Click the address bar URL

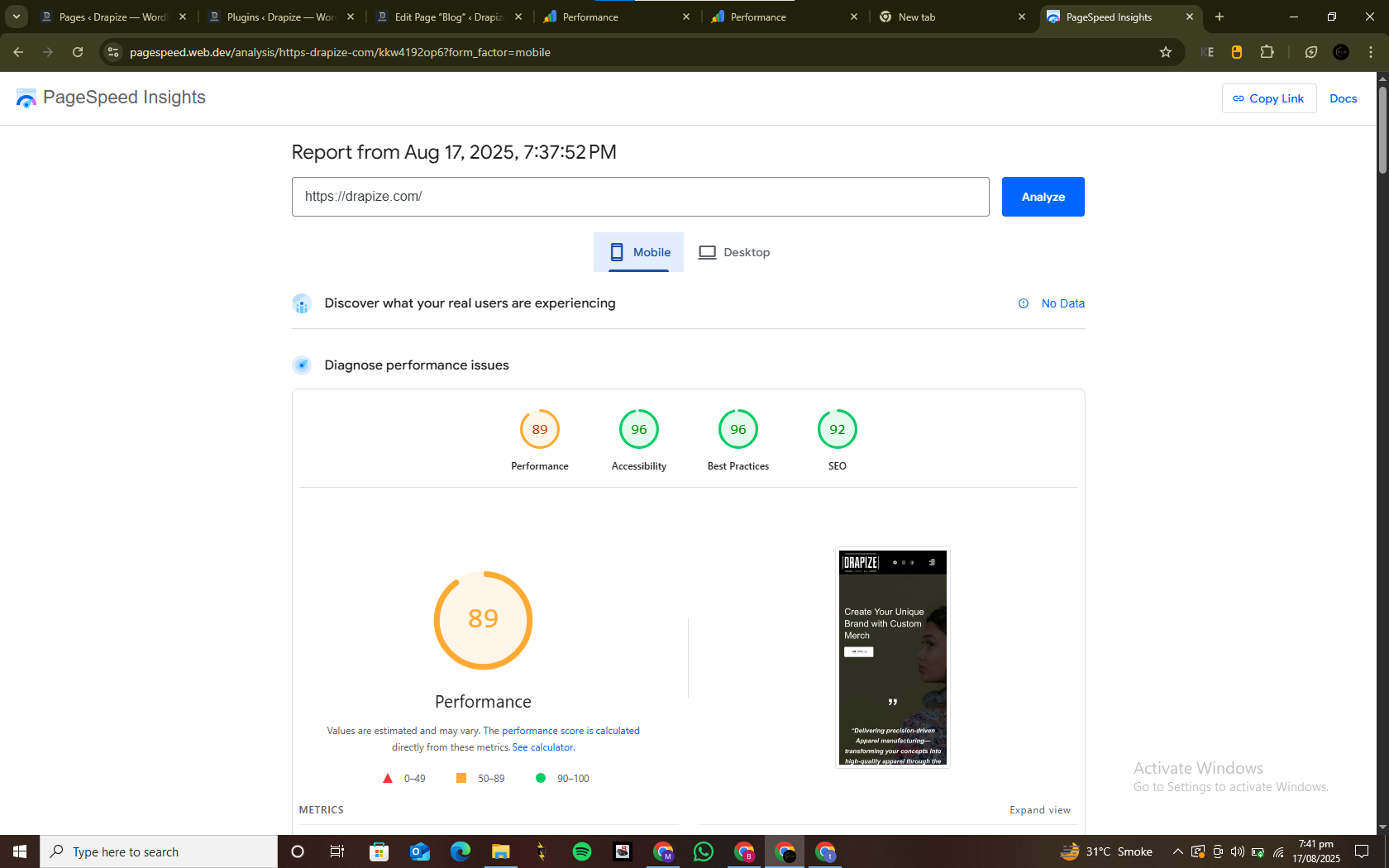[340, 52]
